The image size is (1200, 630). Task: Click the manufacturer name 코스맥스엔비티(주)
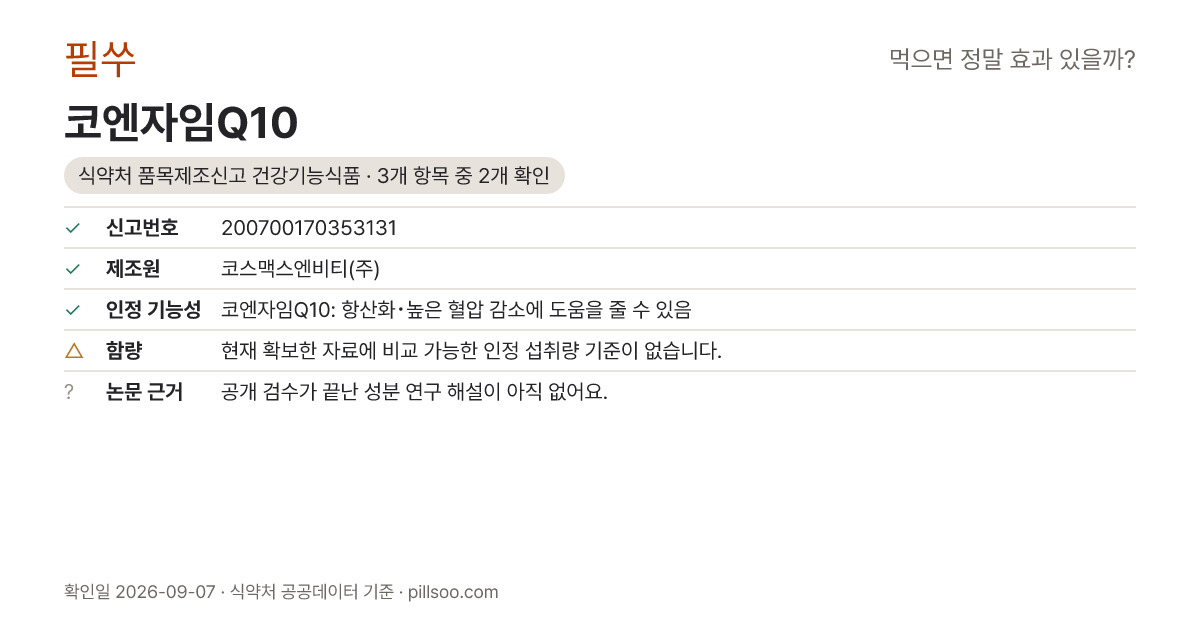(x=301, y=269)
